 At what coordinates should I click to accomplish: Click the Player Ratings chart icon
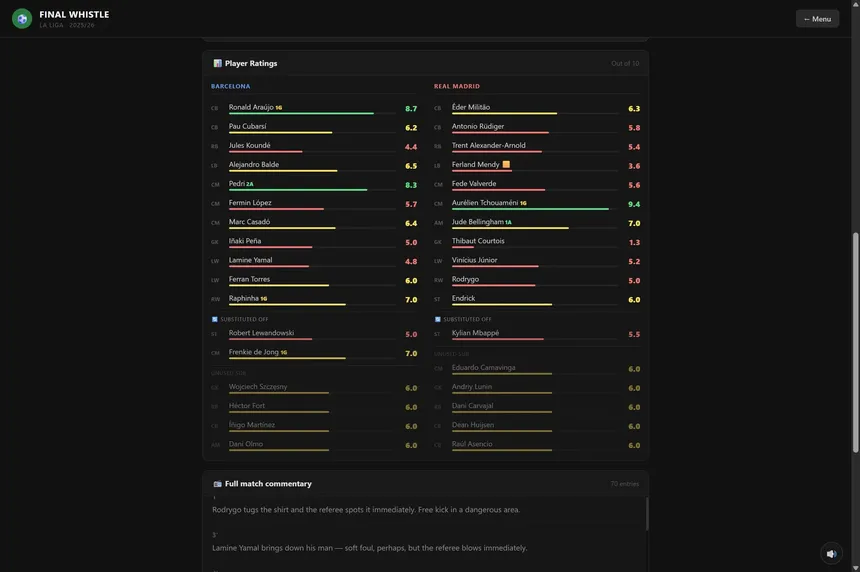point(217,63)
